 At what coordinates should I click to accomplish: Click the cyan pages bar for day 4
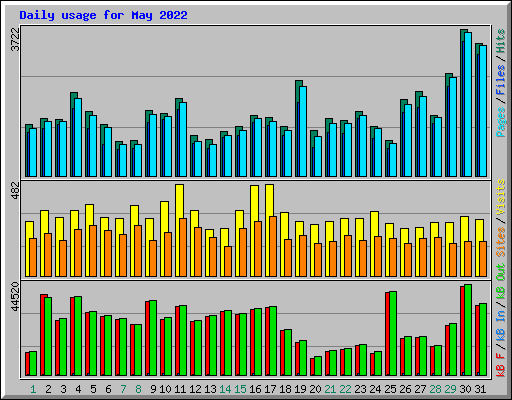[x=78, y=137]
